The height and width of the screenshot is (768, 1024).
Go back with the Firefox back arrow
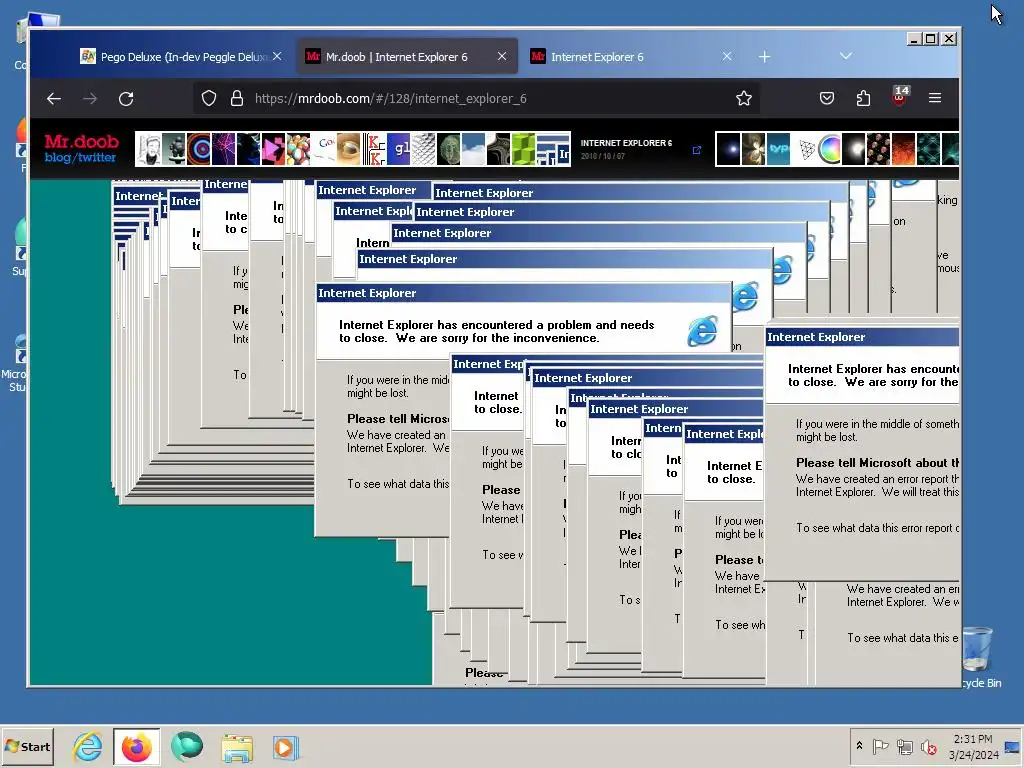pos(54,99)
